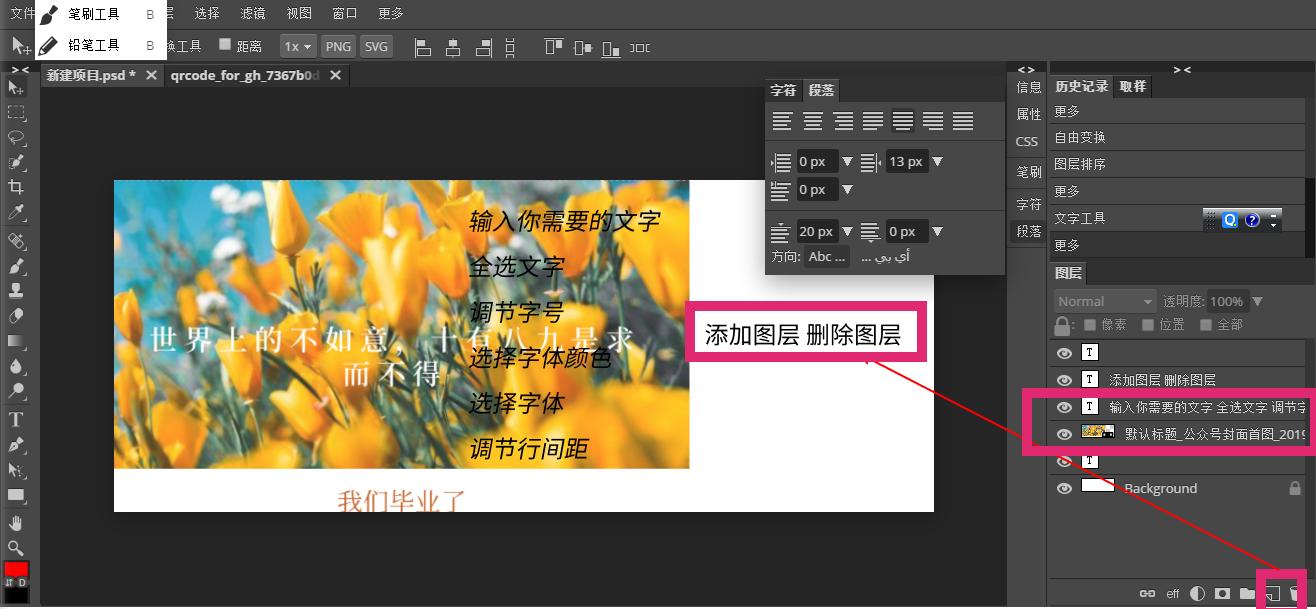Open the 滤镜 menu
1316x609 pixels.
250,13
